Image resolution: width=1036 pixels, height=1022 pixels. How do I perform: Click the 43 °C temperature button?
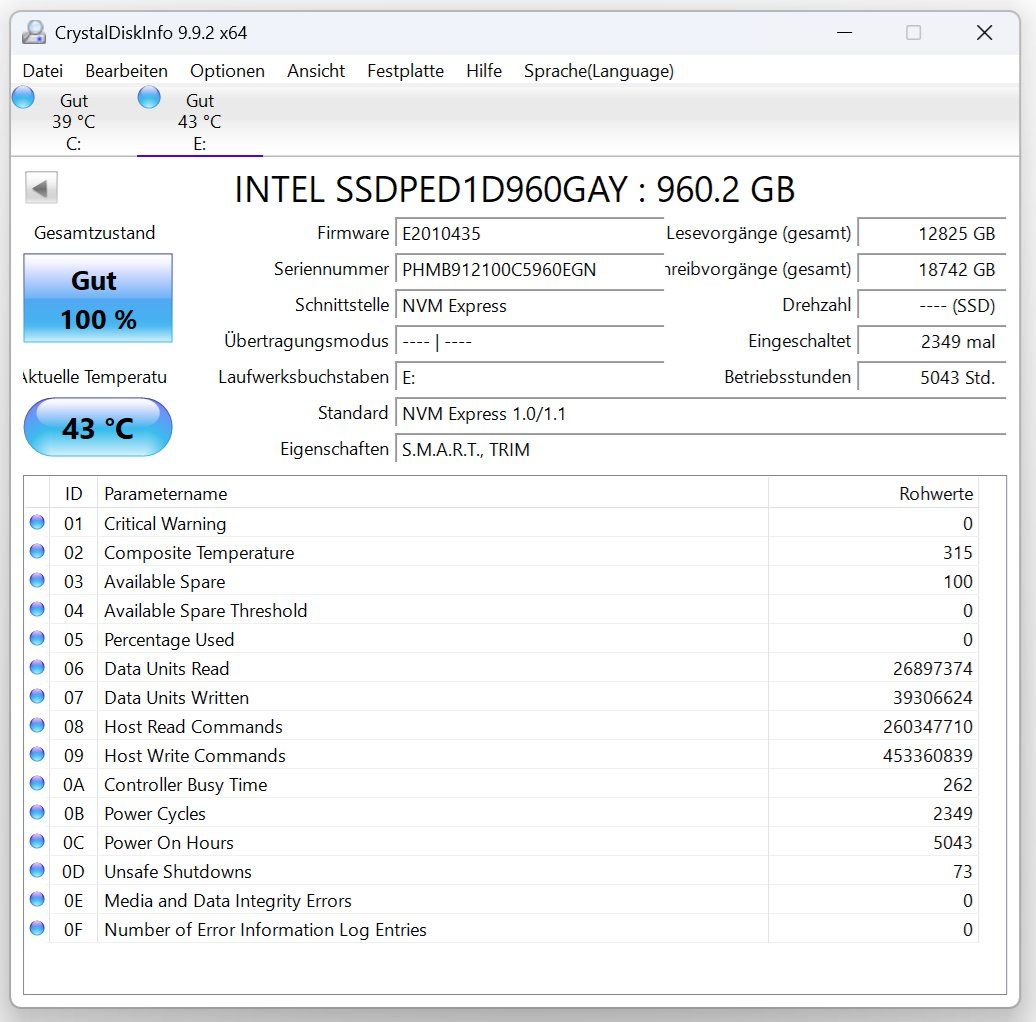(x=98, y=427)
